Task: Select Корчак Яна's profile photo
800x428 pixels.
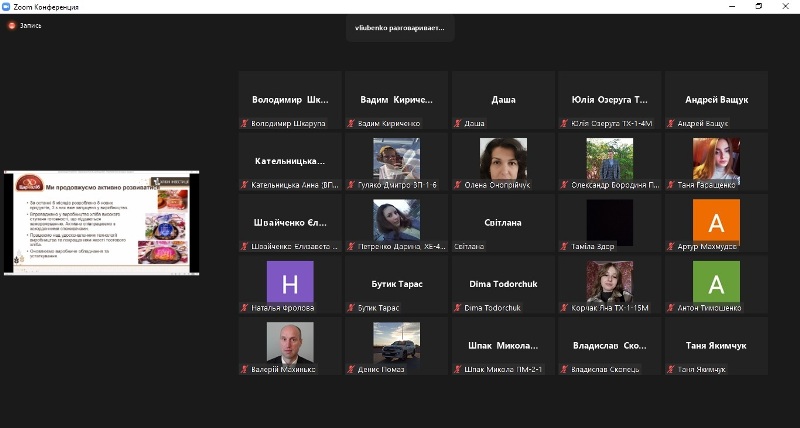Action: point(610,282)
